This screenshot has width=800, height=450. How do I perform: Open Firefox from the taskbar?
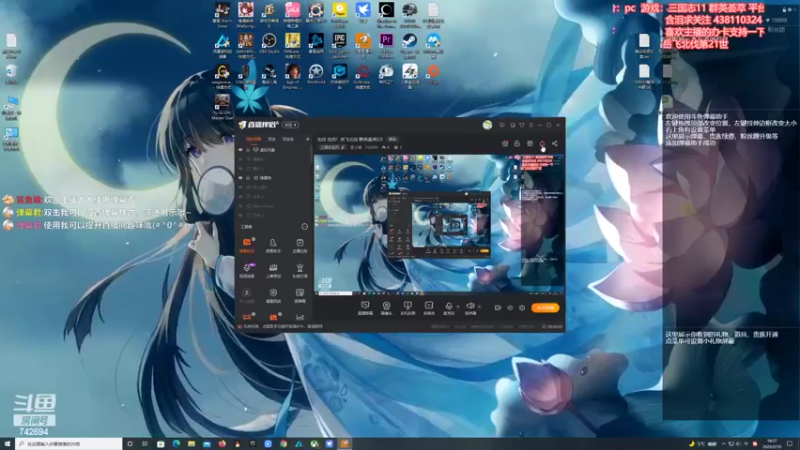click(x=222, y=444)
